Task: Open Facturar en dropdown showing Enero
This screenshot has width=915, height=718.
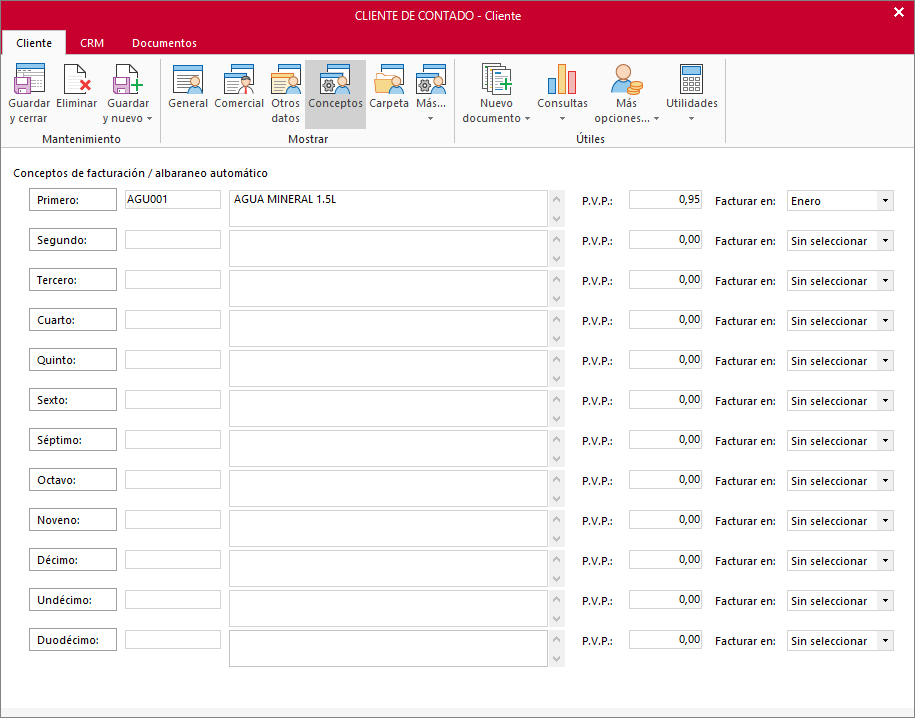Action: (840, 201)
